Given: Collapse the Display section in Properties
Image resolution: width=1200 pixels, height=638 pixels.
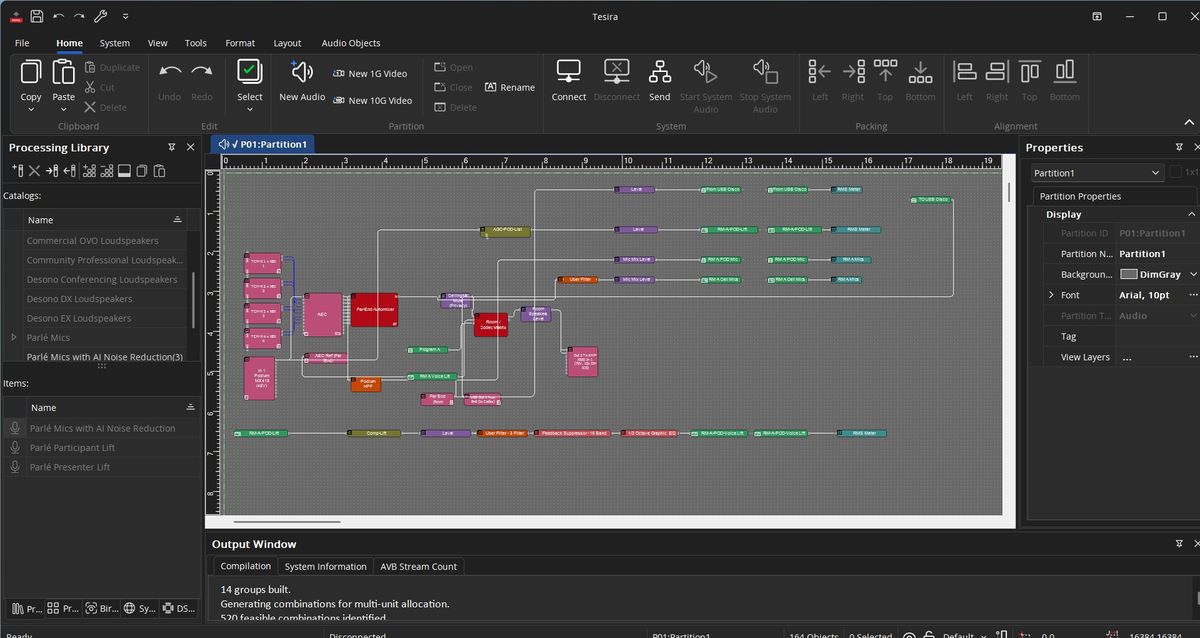Looking at the screenshot, I should pos(1192,214).
